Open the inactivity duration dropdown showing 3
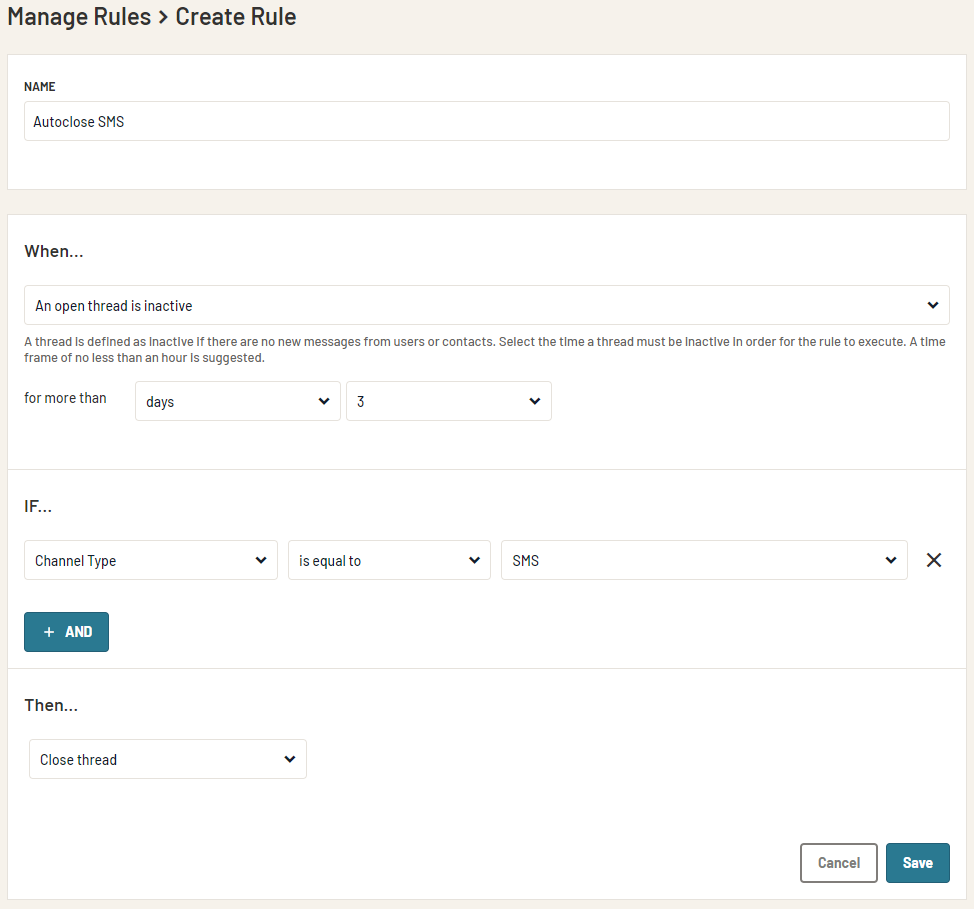The image size is (974, 909). [448, 400]
